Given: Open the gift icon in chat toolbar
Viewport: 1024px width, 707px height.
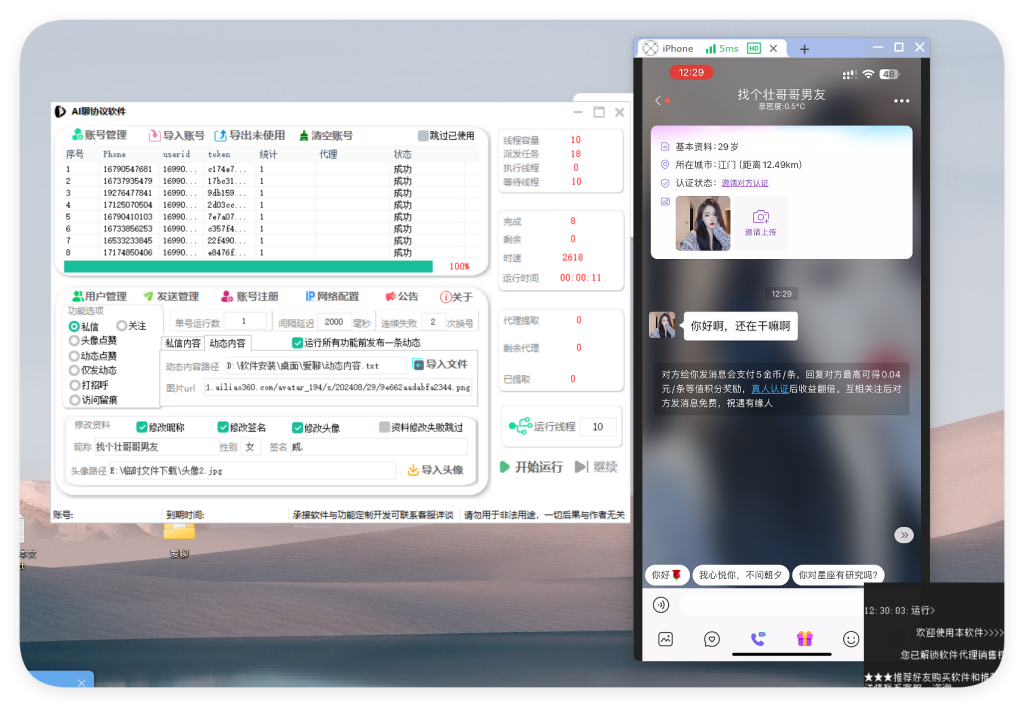Looking at the screenshot, I should click(x=804, y=638).
